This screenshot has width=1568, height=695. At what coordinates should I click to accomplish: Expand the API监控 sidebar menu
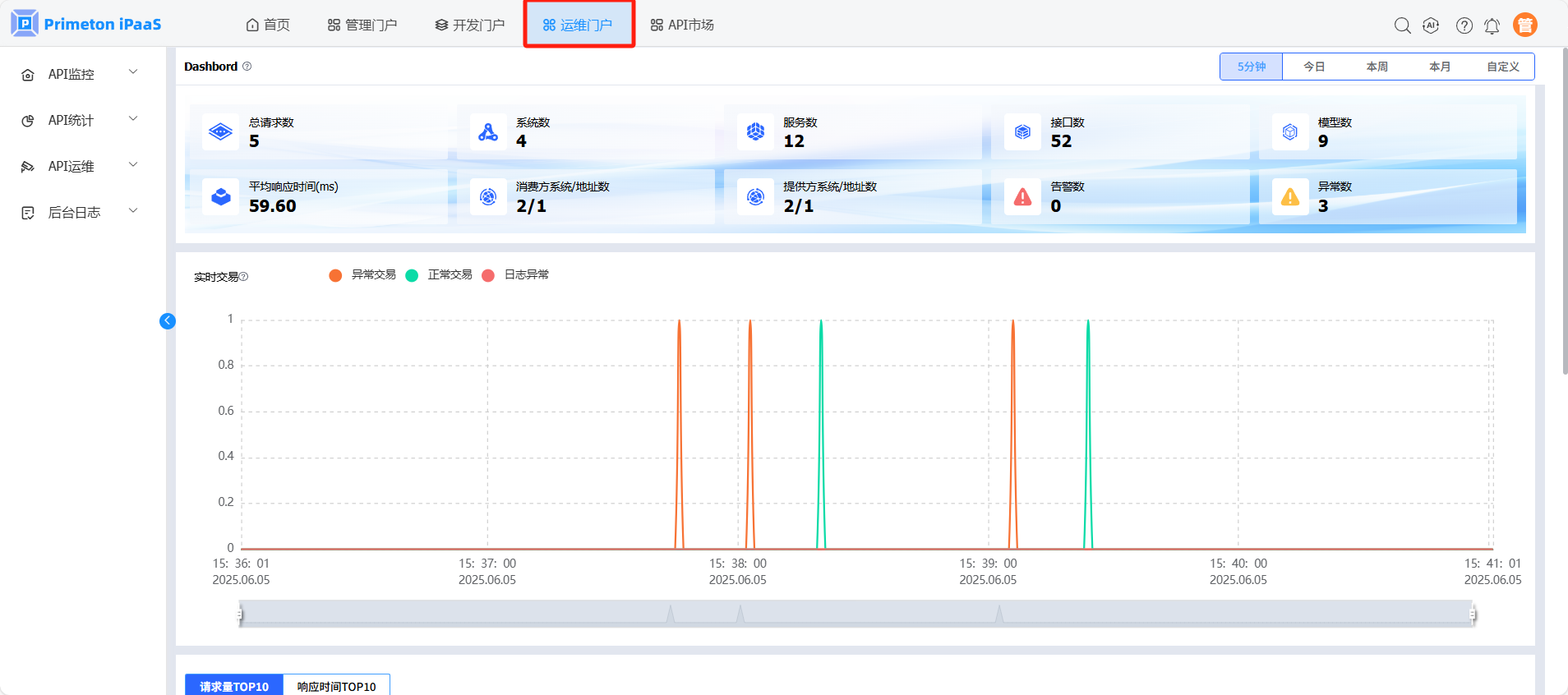click(x=80, y=74)
